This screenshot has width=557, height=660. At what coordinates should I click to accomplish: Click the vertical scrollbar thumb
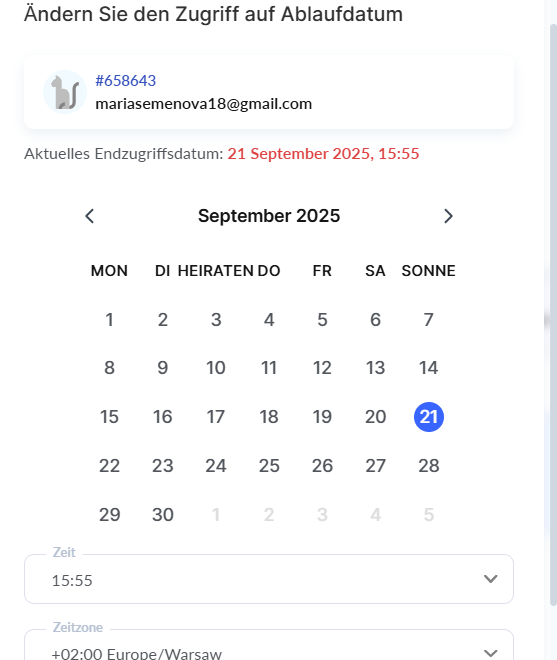pos(553,315)
